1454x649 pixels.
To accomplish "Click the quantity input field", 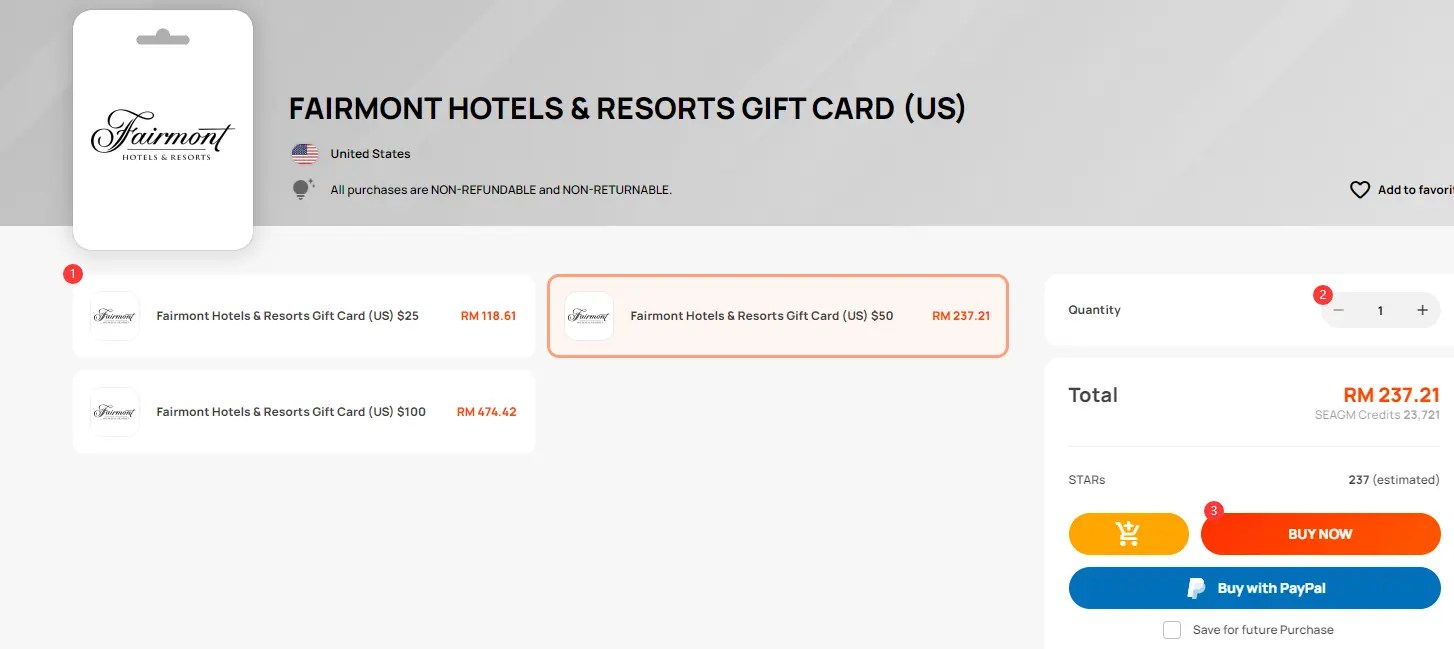I will click(1381, 310).
